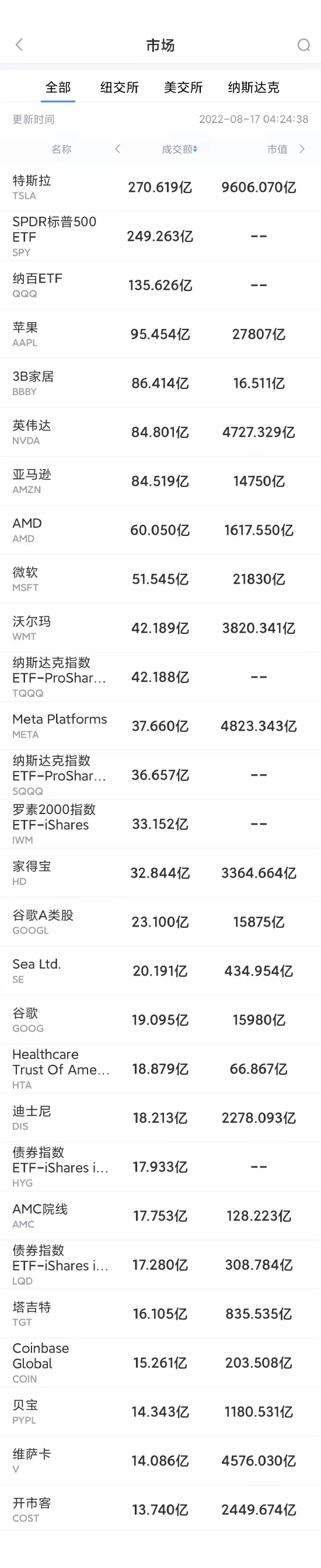Select 3B家居 BBBY row
The width and height of the screenshot is (321, 1568).
(x=160, y=384)
